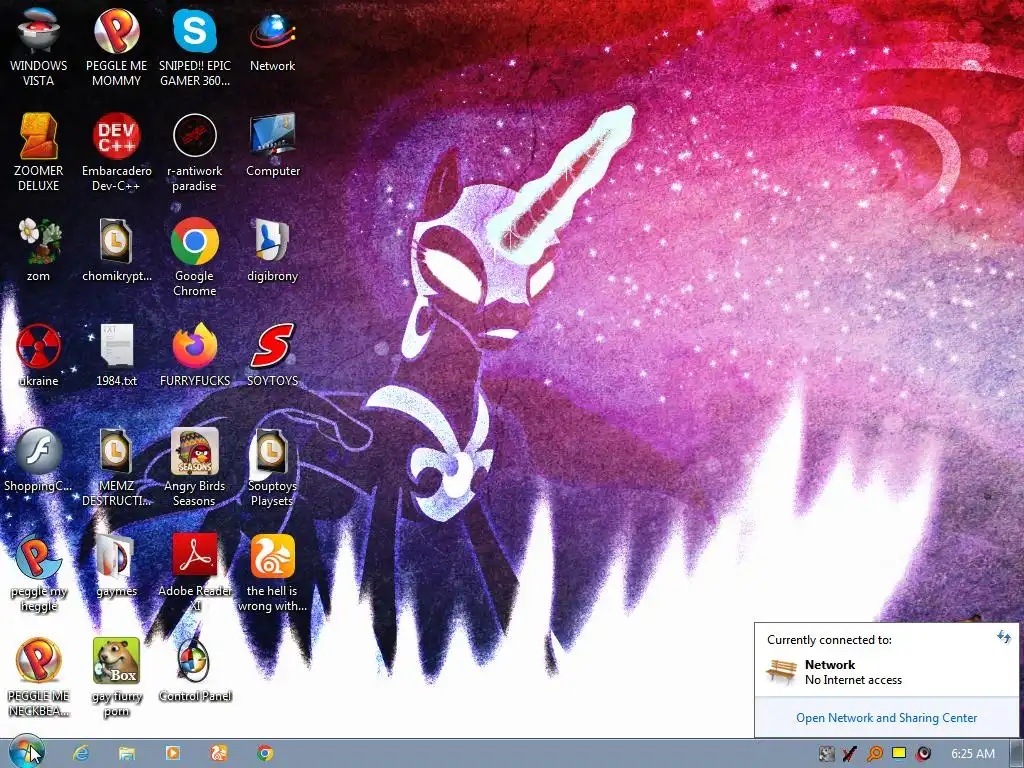Click the gray square system tray icon
Viewport: 1024px width, 768px height.
point(826,754)
